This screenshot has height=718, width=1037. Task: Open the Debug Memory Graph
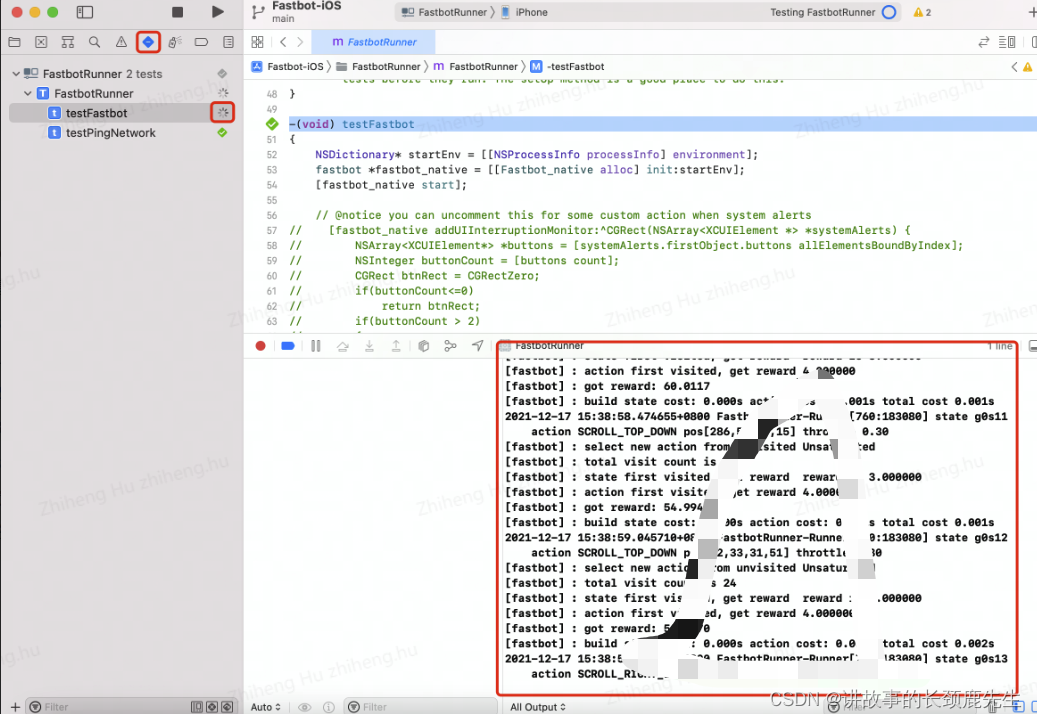point(450,346)
